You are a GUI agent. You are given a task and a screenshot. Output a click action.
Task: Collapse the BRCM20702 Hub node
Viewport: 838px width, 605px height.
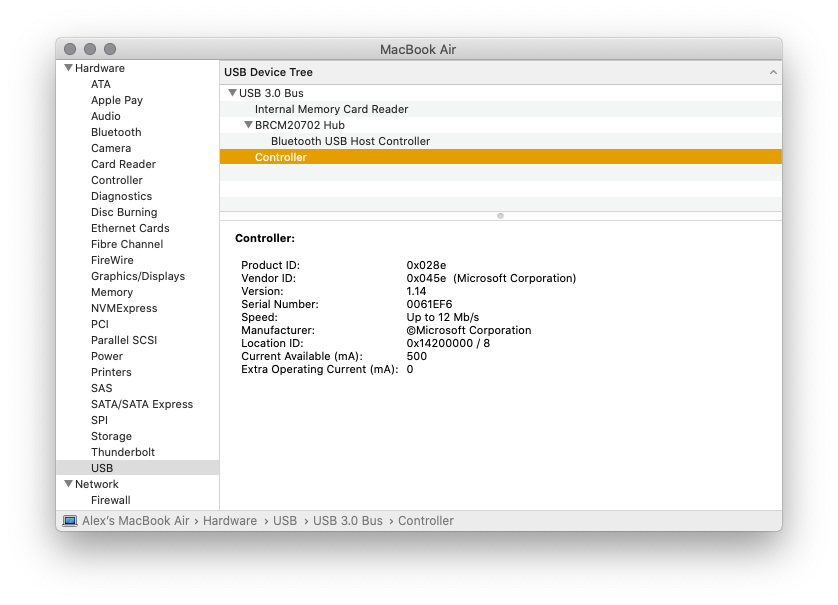pos(249,125)
